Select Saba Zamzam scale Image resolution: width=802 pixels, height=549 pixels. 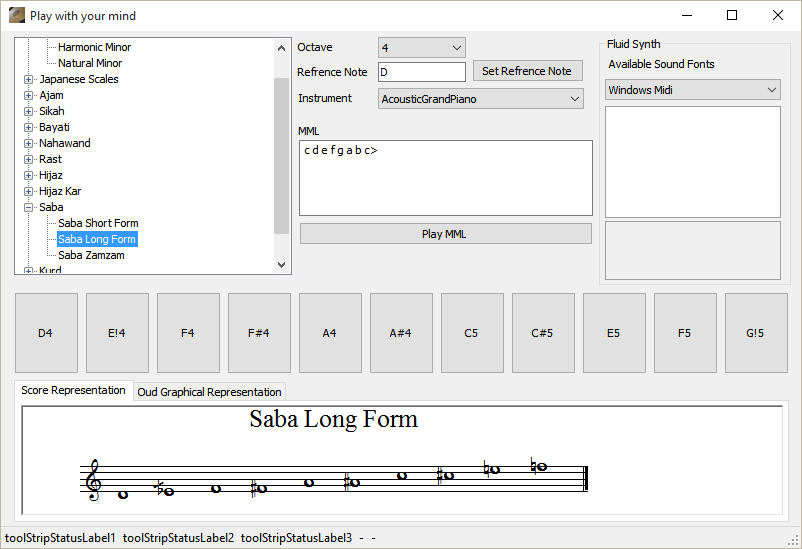[91, 255]
